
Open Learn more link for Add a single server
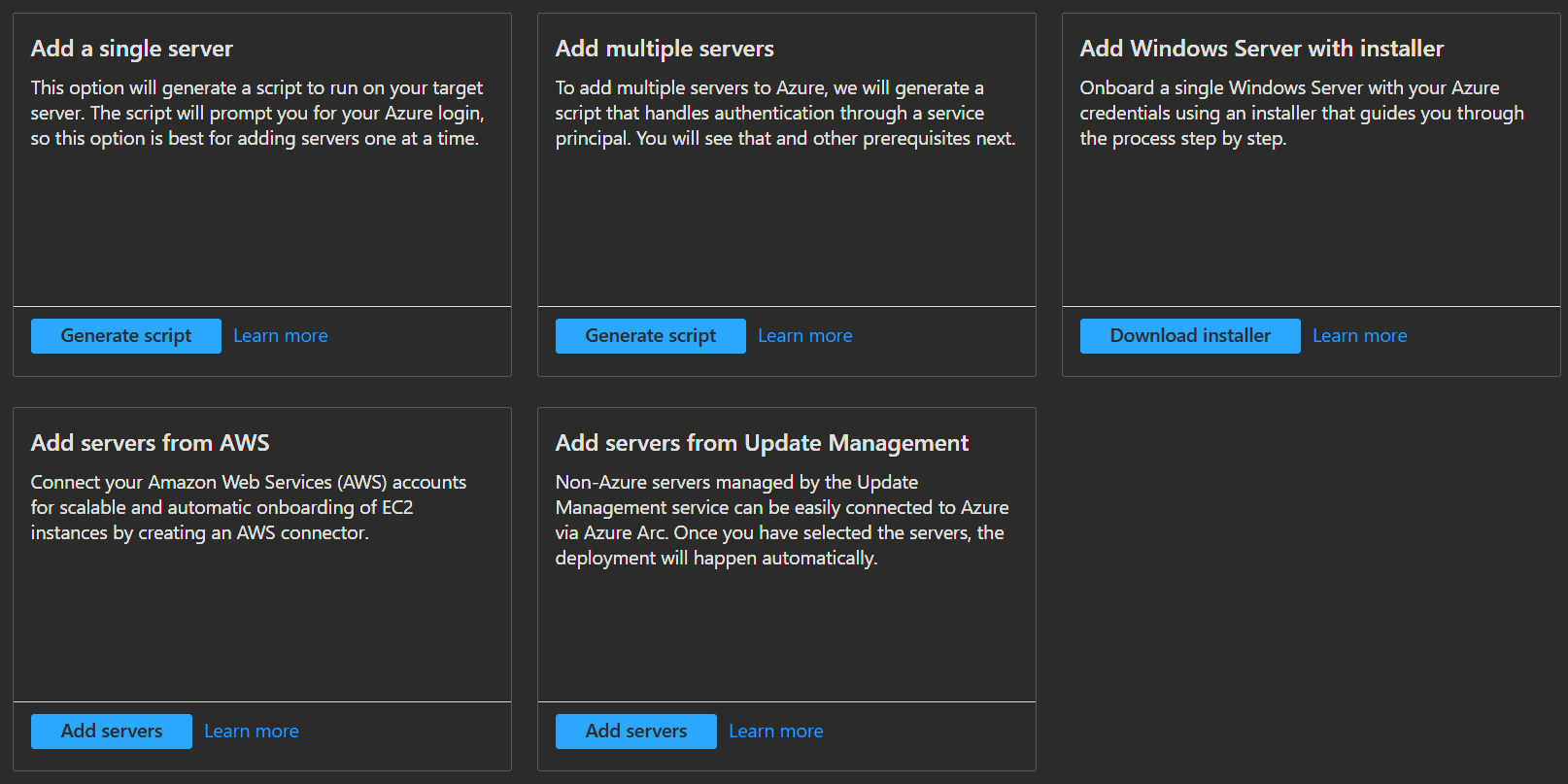281,336
